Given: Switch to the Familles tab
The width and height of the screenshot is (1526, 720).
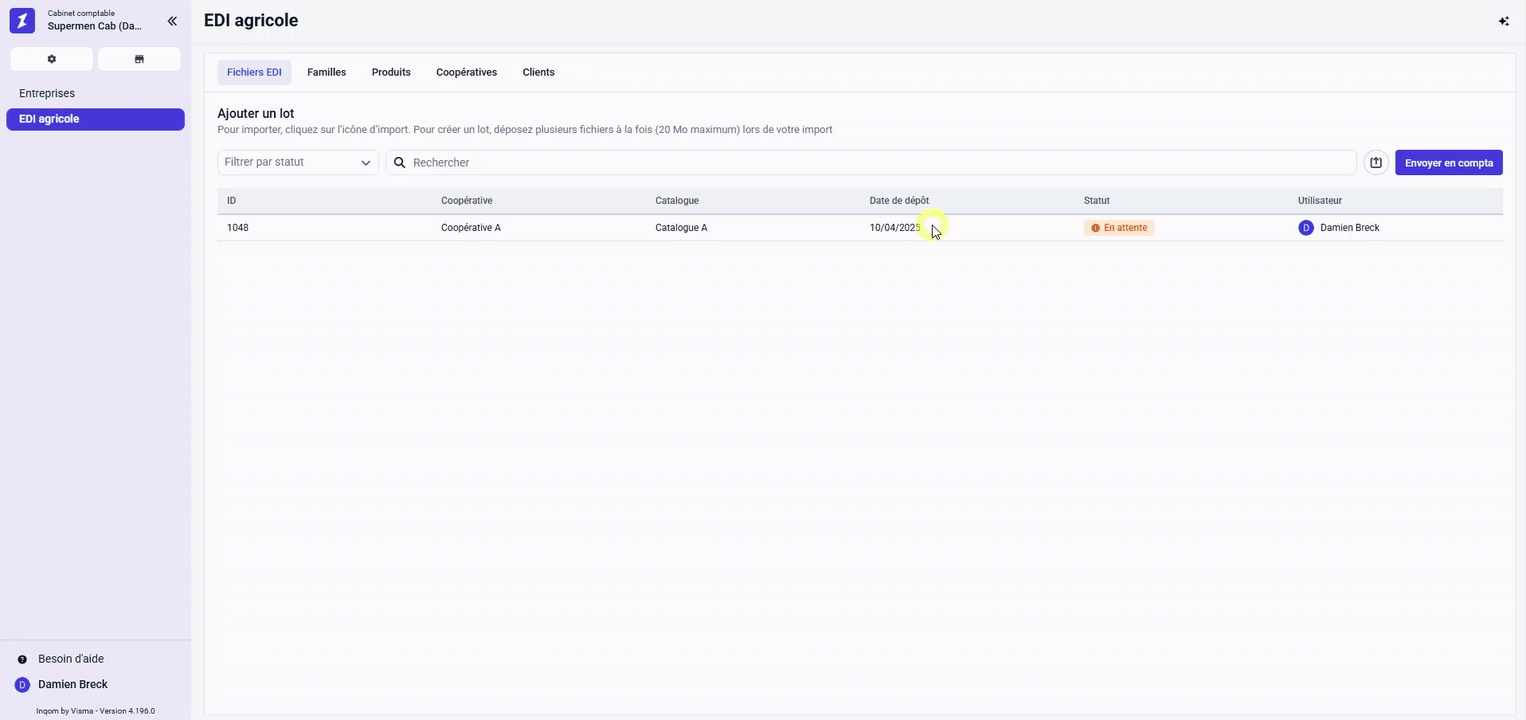Looking at the screenshot, I should (x=326, y=72).
